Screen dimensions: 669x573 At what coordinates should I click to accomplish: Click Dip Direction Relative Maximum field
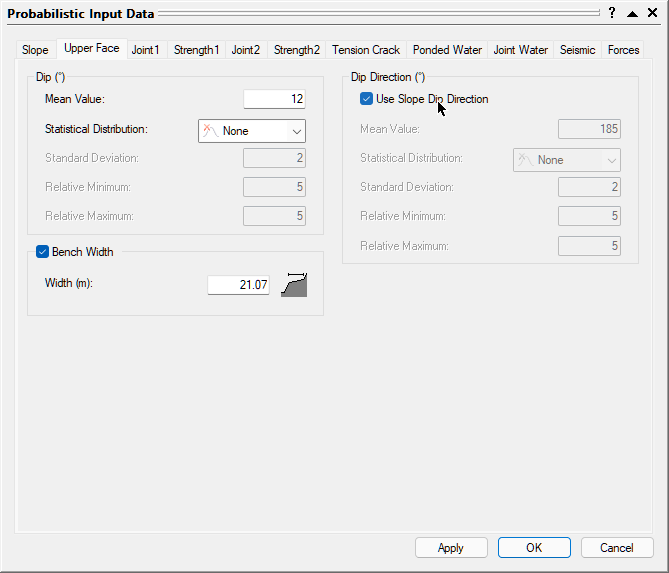589,246
